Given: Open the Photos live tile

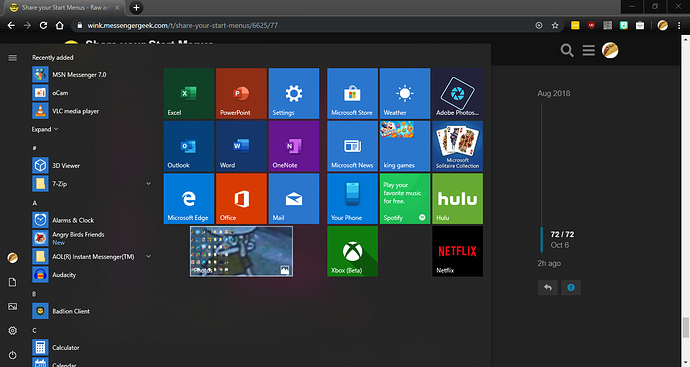Looking at the screenshot, I should [x=241, y=251].
